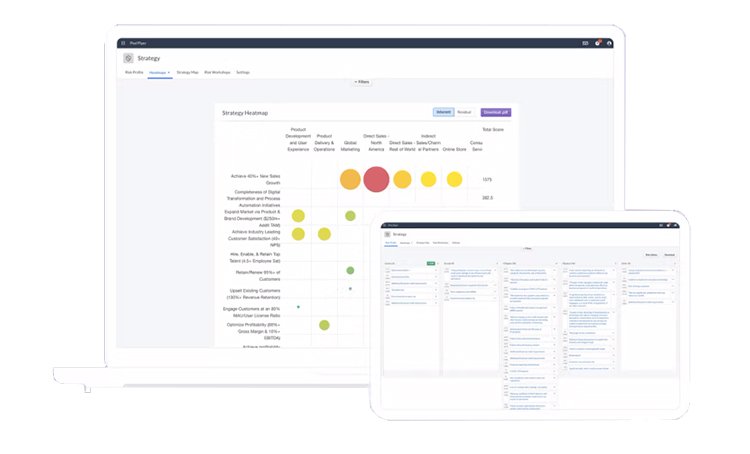Open notifications bell with red badge
The width and height of the screenshot is (750, 454).
point(597,43)
